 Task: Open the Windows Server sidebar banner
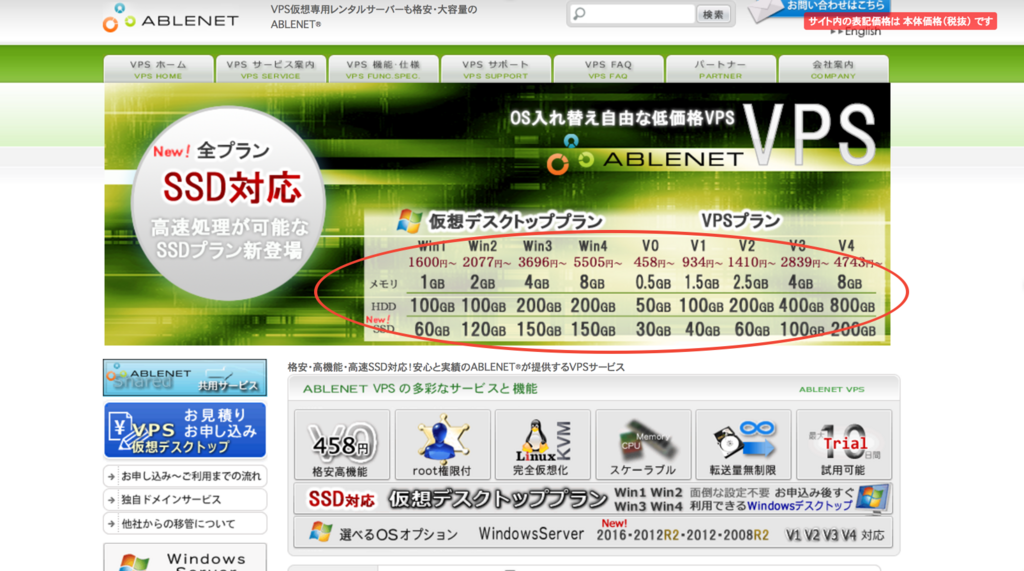tap(185, 557)
